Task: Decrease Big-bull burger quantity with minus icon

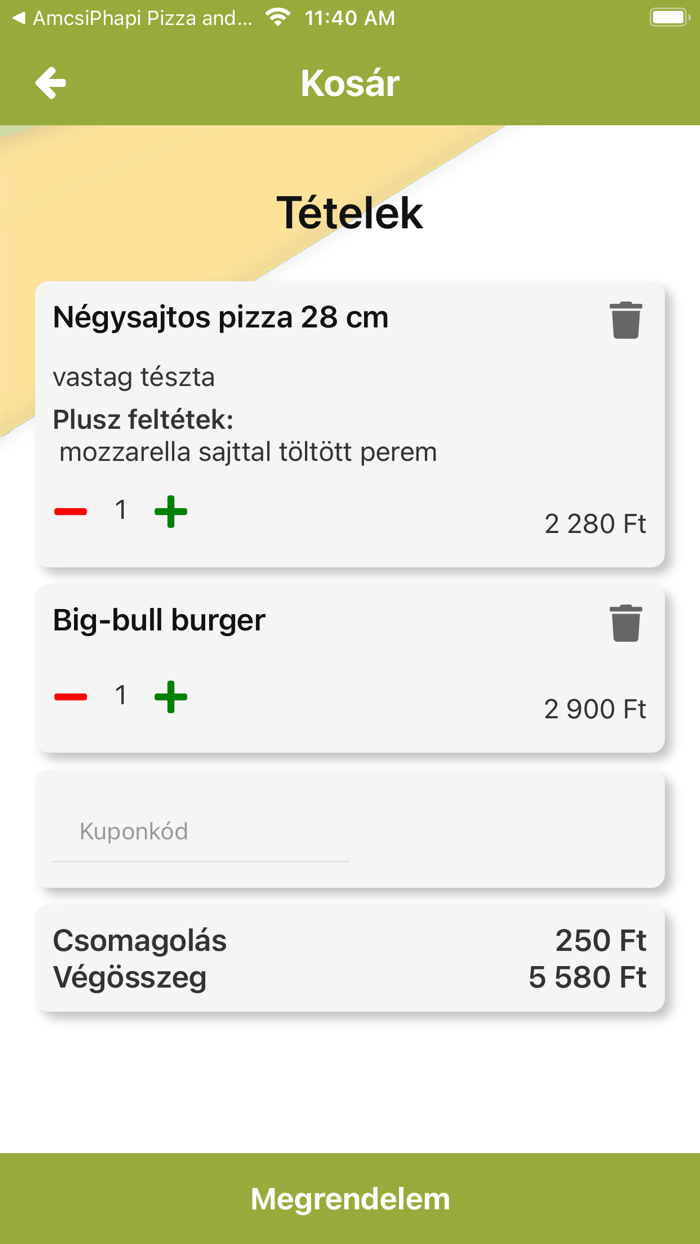Action: pos(70,696)
